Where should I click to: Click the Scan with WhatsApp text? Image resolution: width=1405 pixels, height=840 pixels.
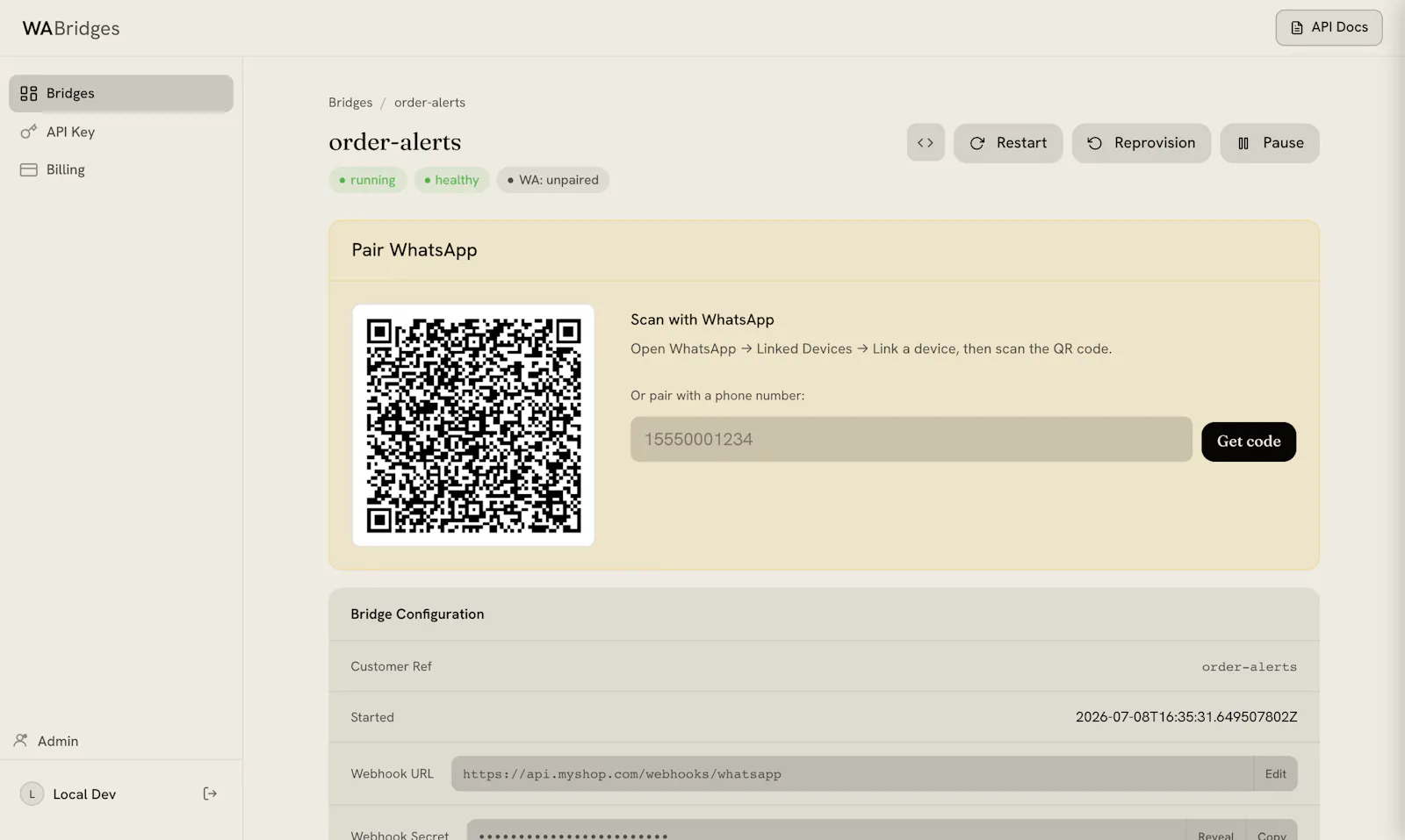702,319
